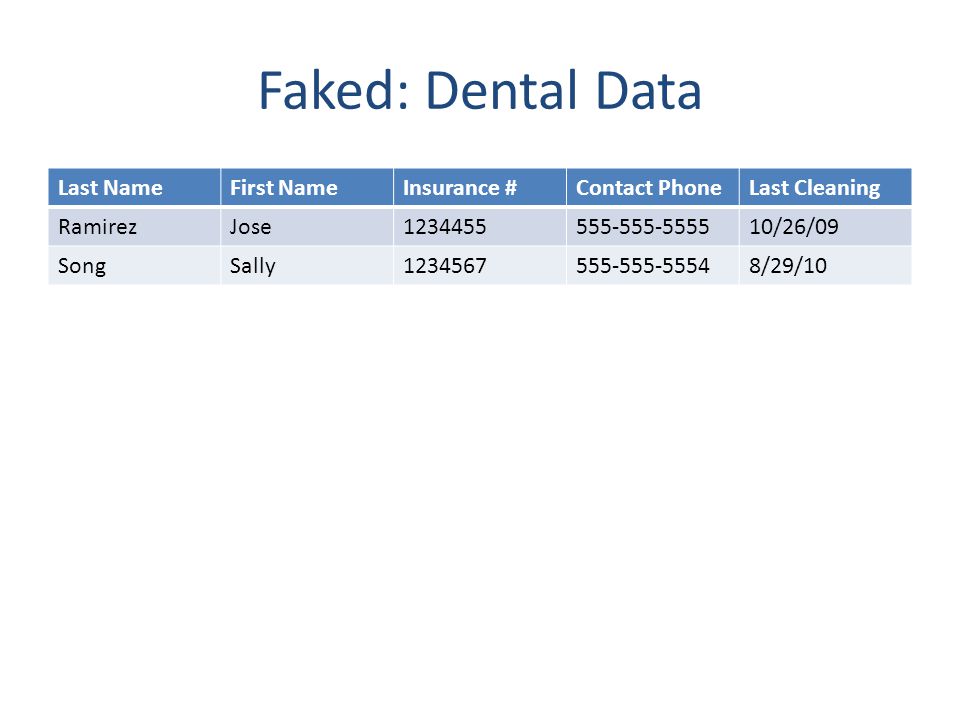Click the 'Song' last name cell
Screen dimensions: 960x720
(x=134, y=265)
